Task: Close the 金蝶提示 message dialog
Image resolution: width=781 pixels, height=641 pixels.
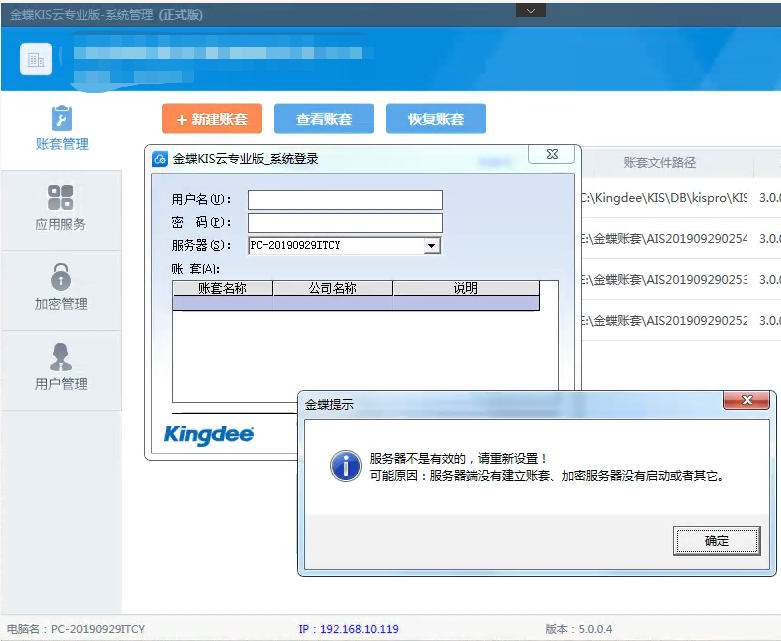Action: (746, 401)
